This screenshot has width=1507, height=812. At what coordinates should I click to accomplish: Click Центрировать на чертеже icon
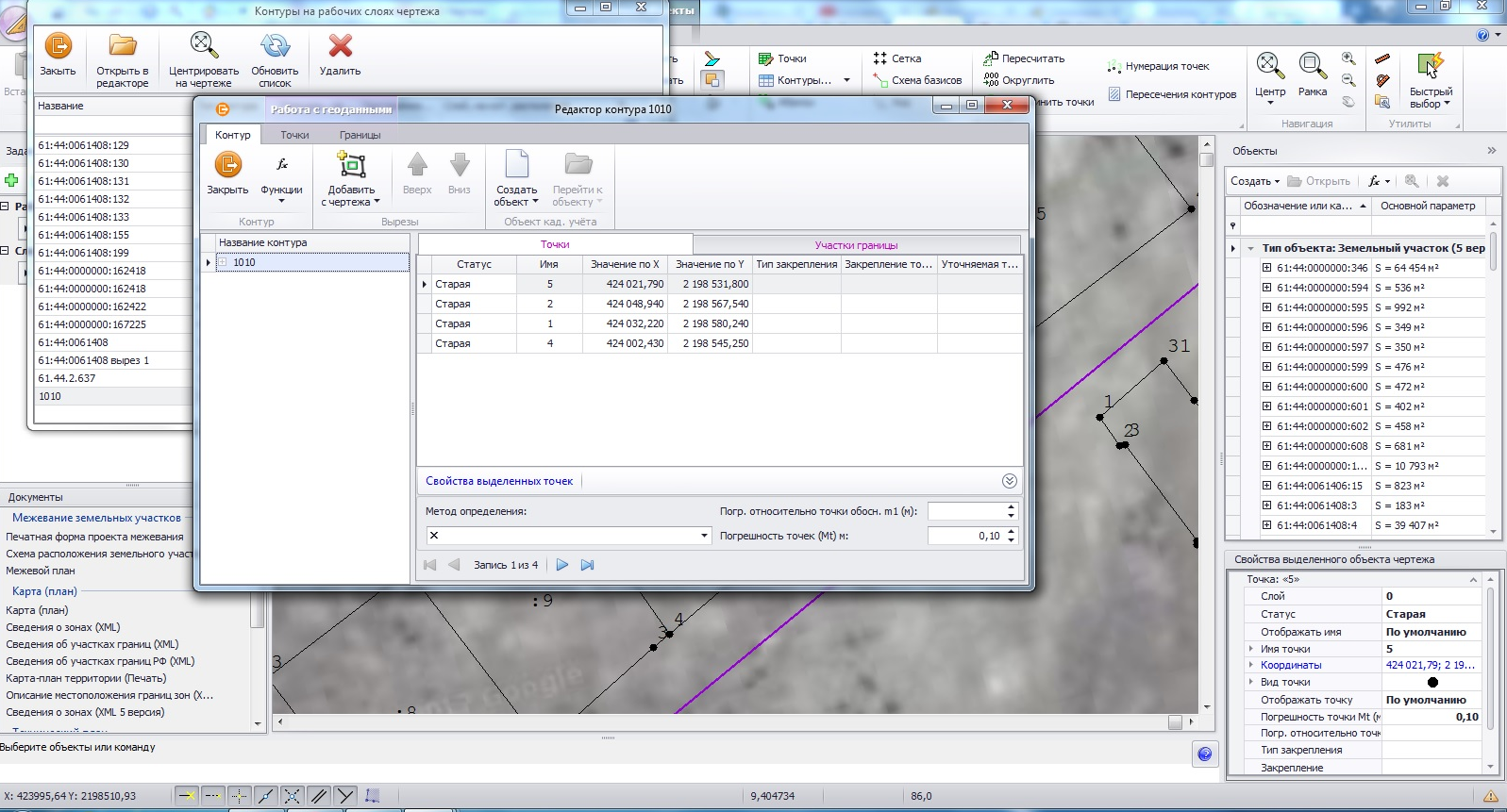pos(204,46)
